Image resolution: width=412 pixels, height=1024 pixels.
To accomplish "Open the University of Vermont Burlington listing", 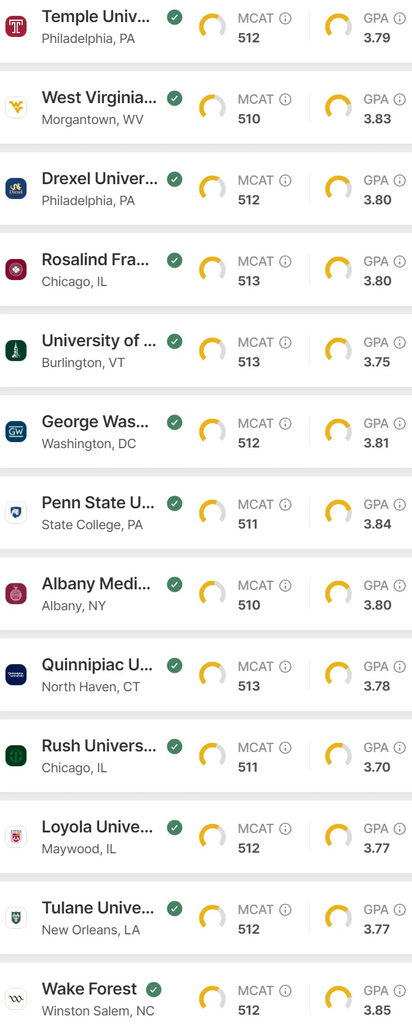I will [x=206, y=351].
